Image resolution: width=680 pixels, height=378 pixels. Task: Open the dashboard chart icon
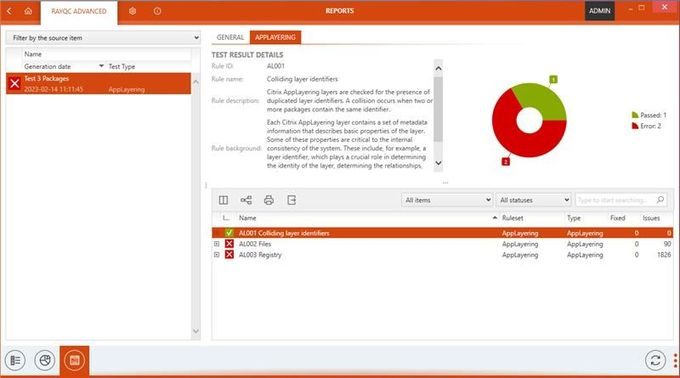point(45,360)
